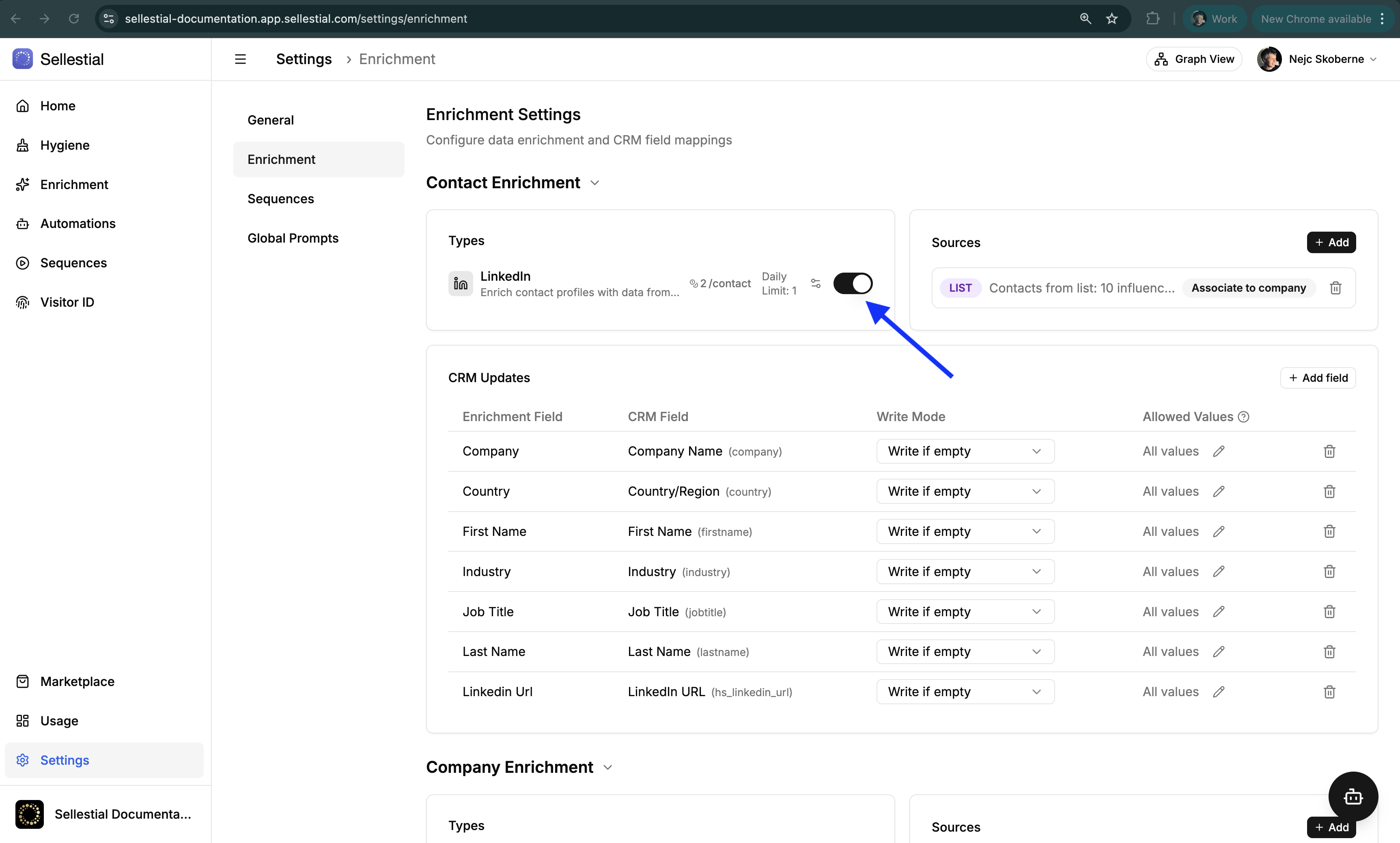Select the Hygiene sidebar icon
This screenshot has width=1400, height=843.
point(23,145)
